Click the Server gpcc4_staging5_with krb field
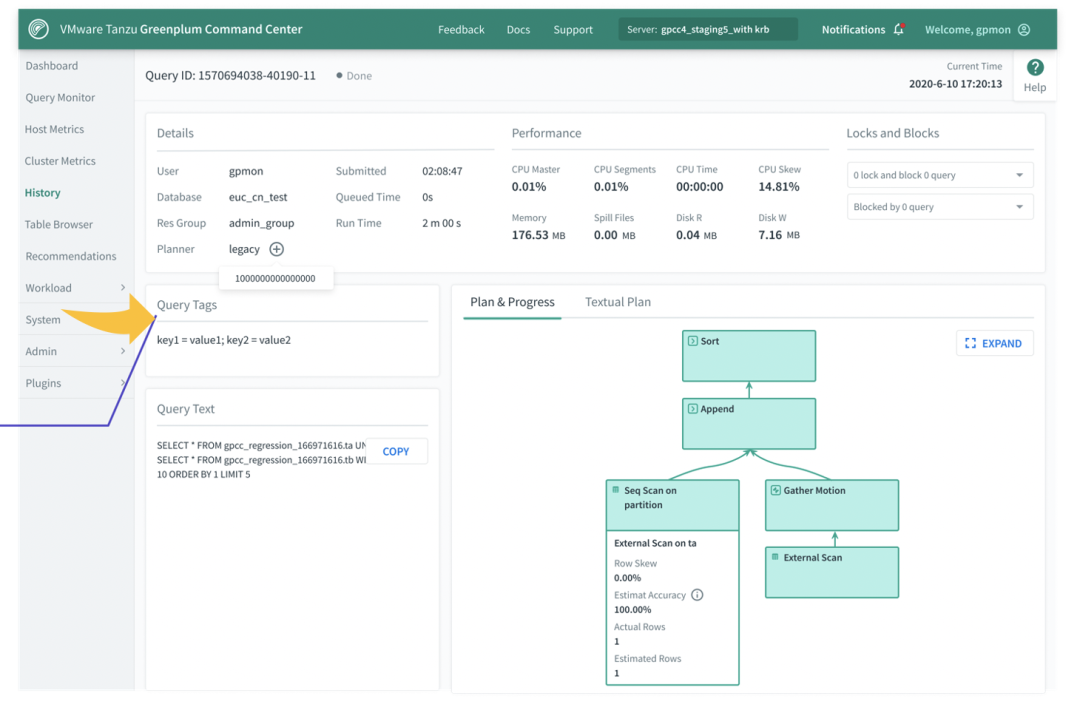 (707, 29)
